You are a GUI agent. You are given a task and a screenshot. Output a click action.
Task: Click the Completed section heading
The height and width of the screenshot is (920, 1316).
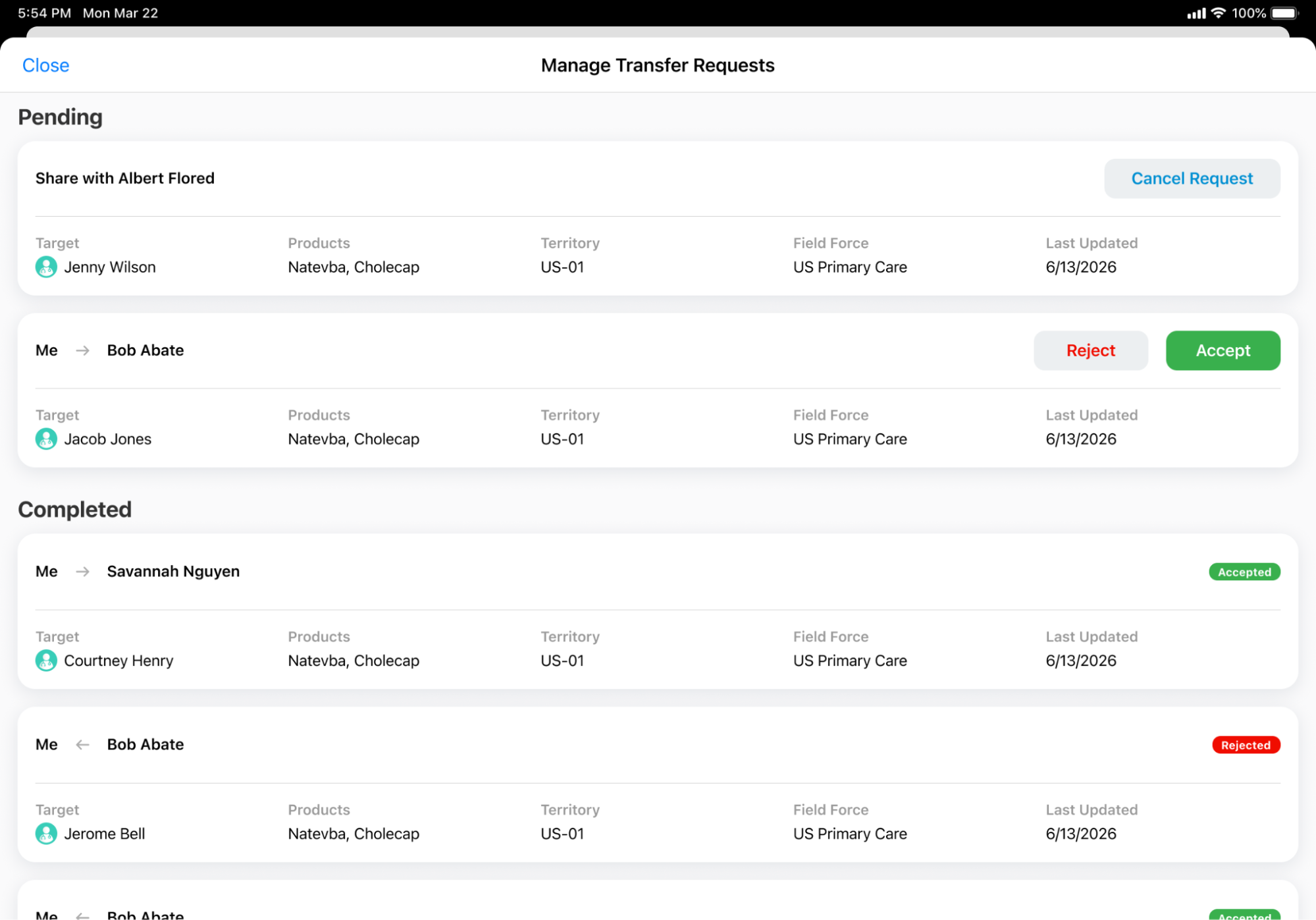point(74,509)
